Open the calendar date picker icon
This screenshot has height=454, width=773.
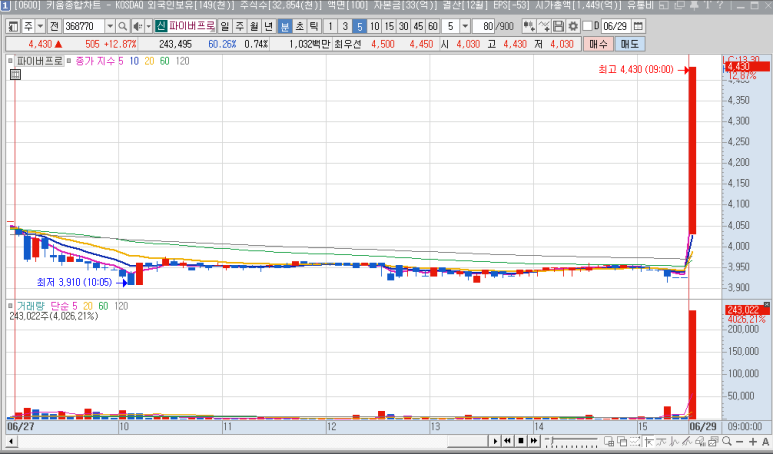coord(638,26)
